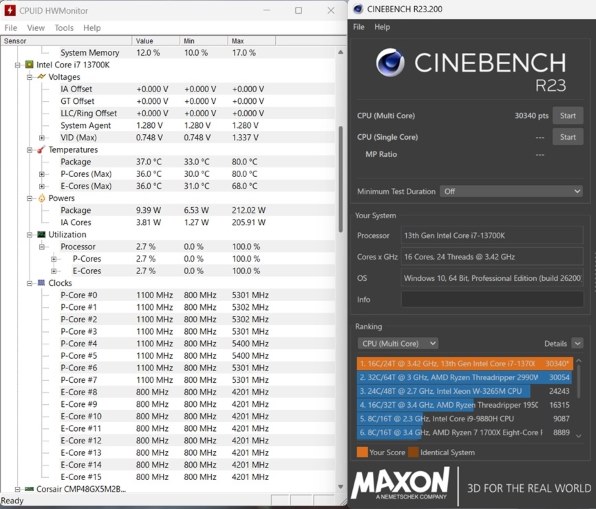This screenshot has width=596, height=509.
Task: Open HWMonitor View menu
Action: 36,28
